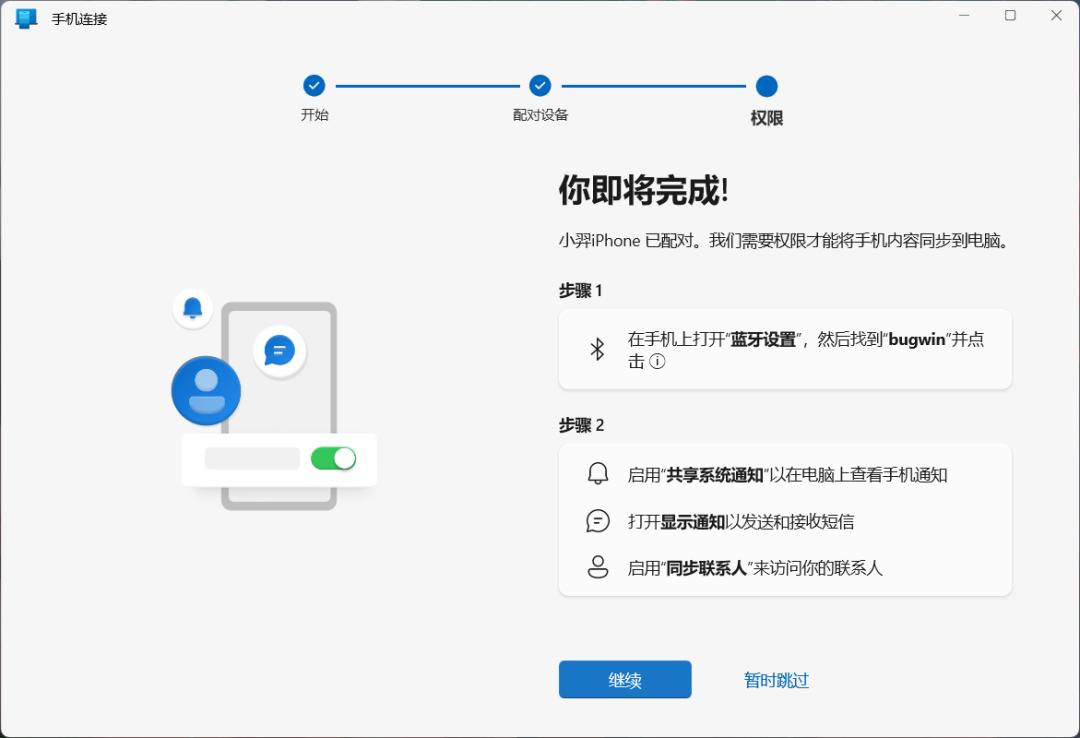This screenshot has height=738, width=1080.
Task: Click the completed 开始 step checkmark
Action: [315, 86]
